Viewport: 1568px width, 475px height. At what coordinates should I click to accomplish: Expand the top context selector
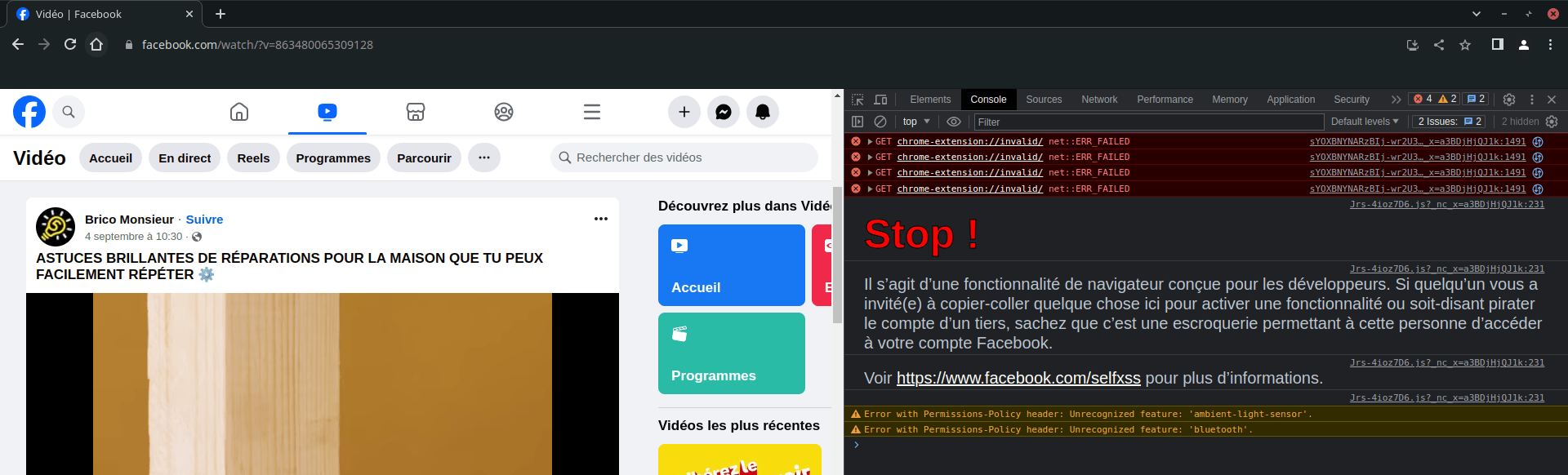(916, 122)
